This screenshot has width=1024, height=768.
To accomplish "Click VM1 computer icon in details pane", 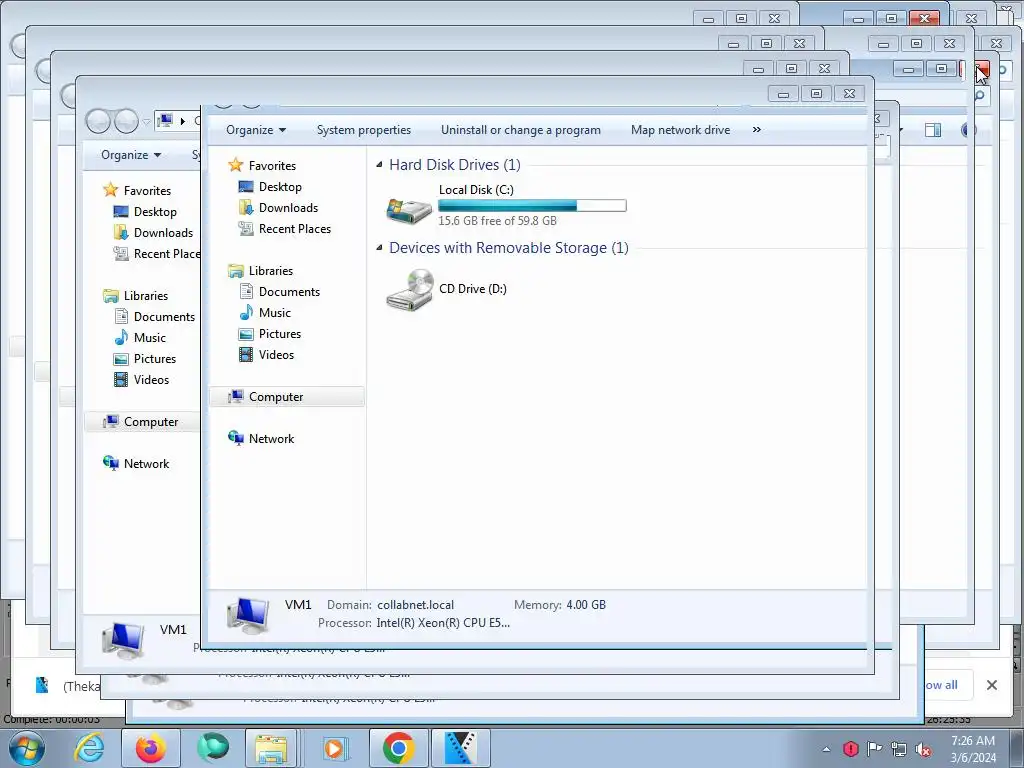I will tap(248, 615).
